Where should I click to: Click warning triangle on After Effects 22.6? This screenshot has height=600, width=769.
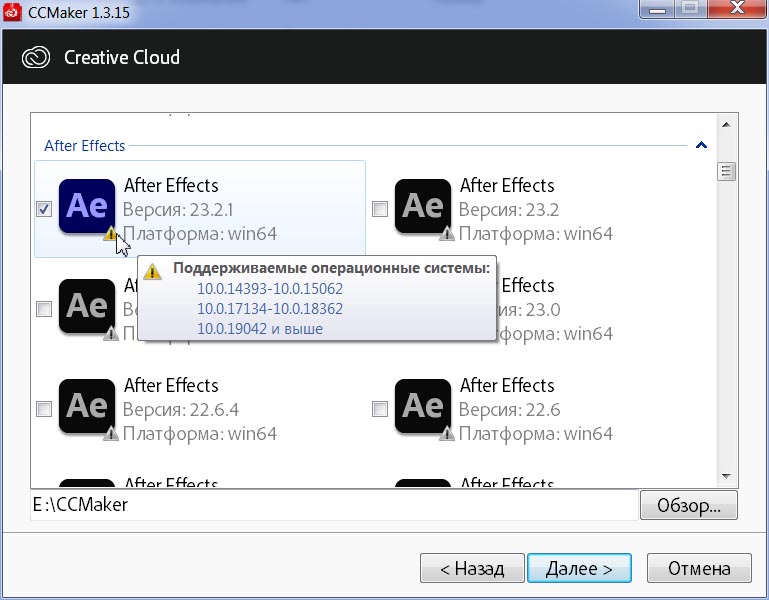tap(446, 434)
